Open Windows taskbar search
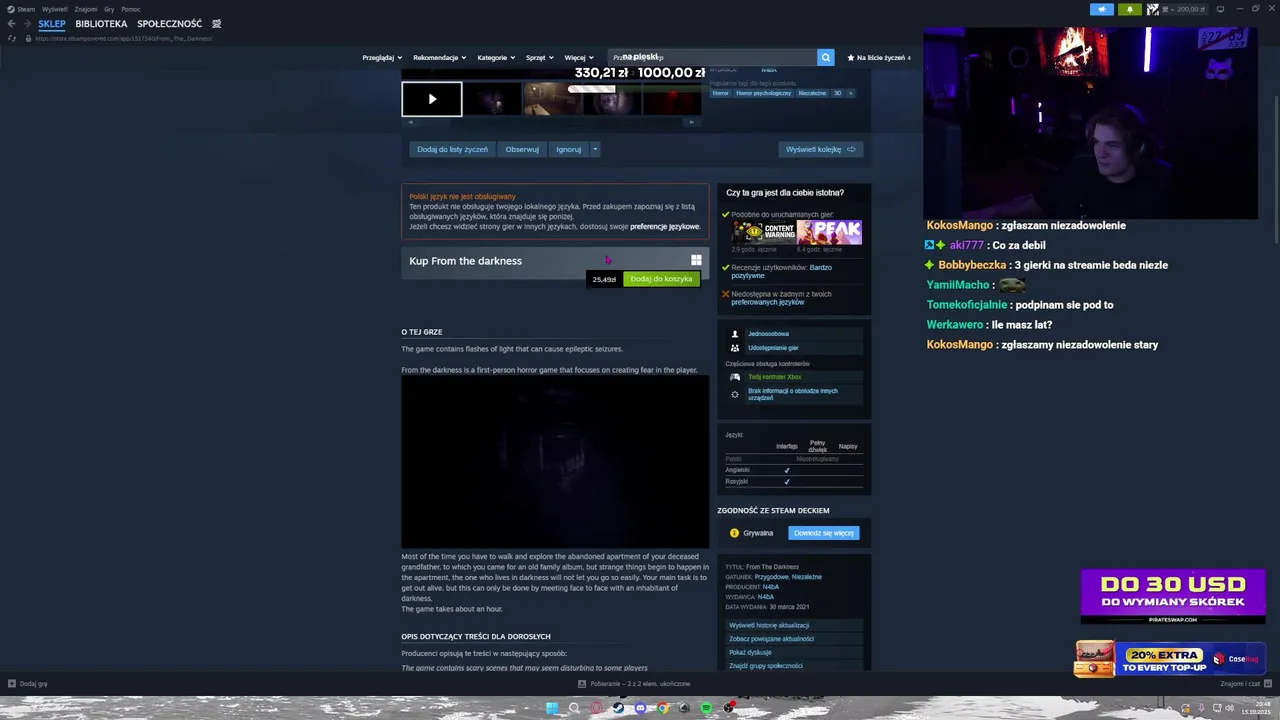This screenshot has width=1280, height=720. click(x=574, y=708)
